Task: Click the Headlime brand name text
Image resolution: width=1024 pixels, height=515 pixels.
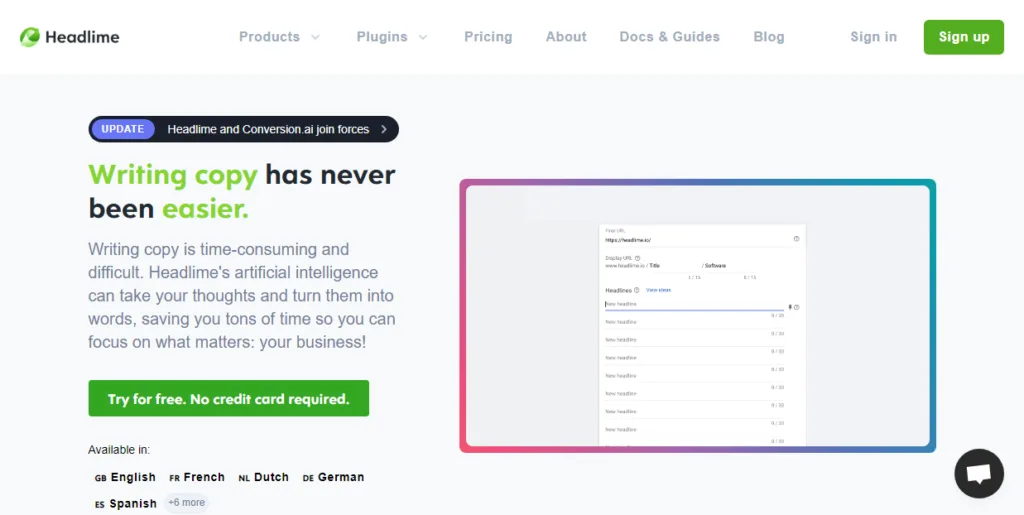Action: [x=82, y=37]
